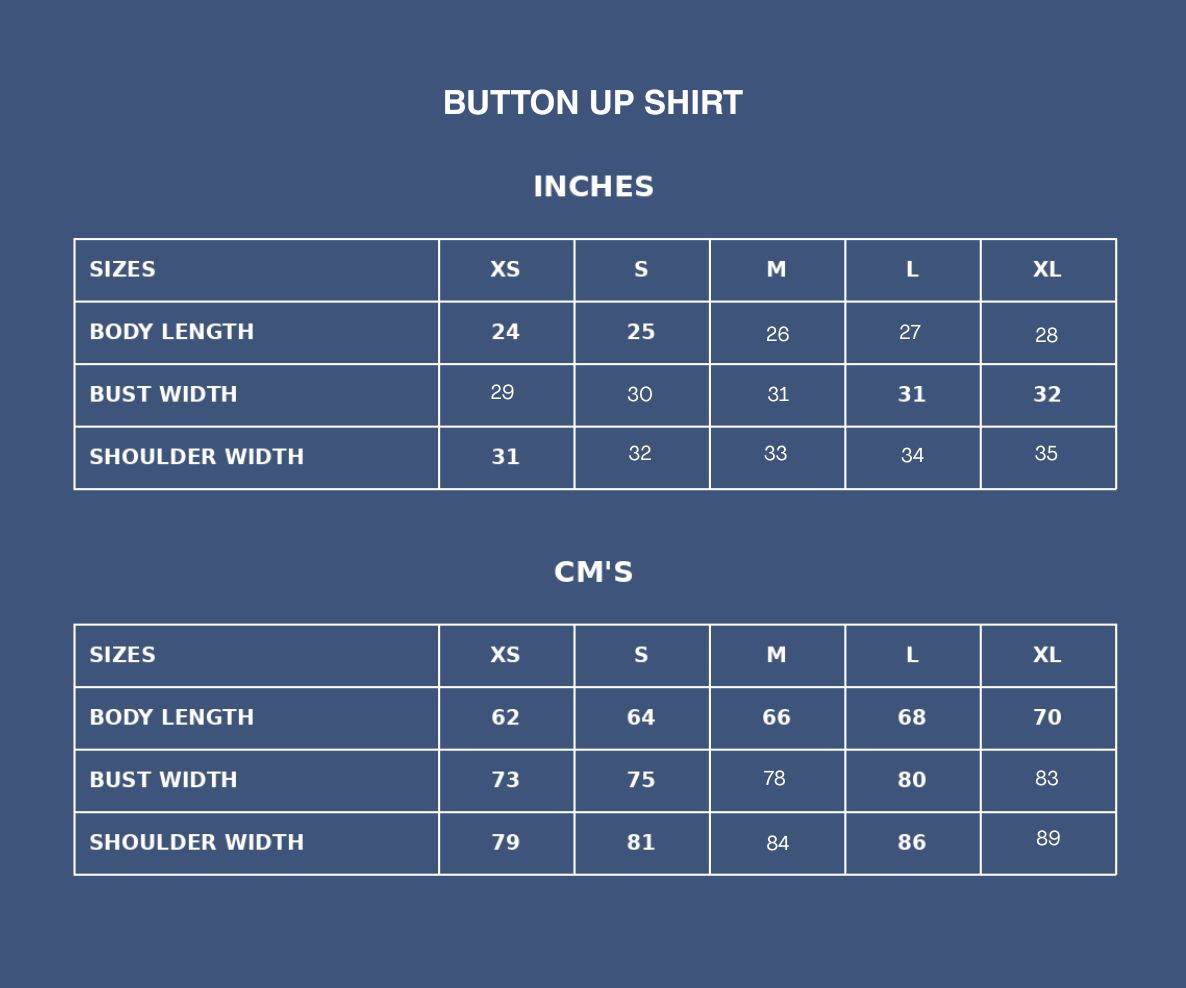Click the 79 shoulder width cell
Screen dimensions: 1186x988
point(505,843)
